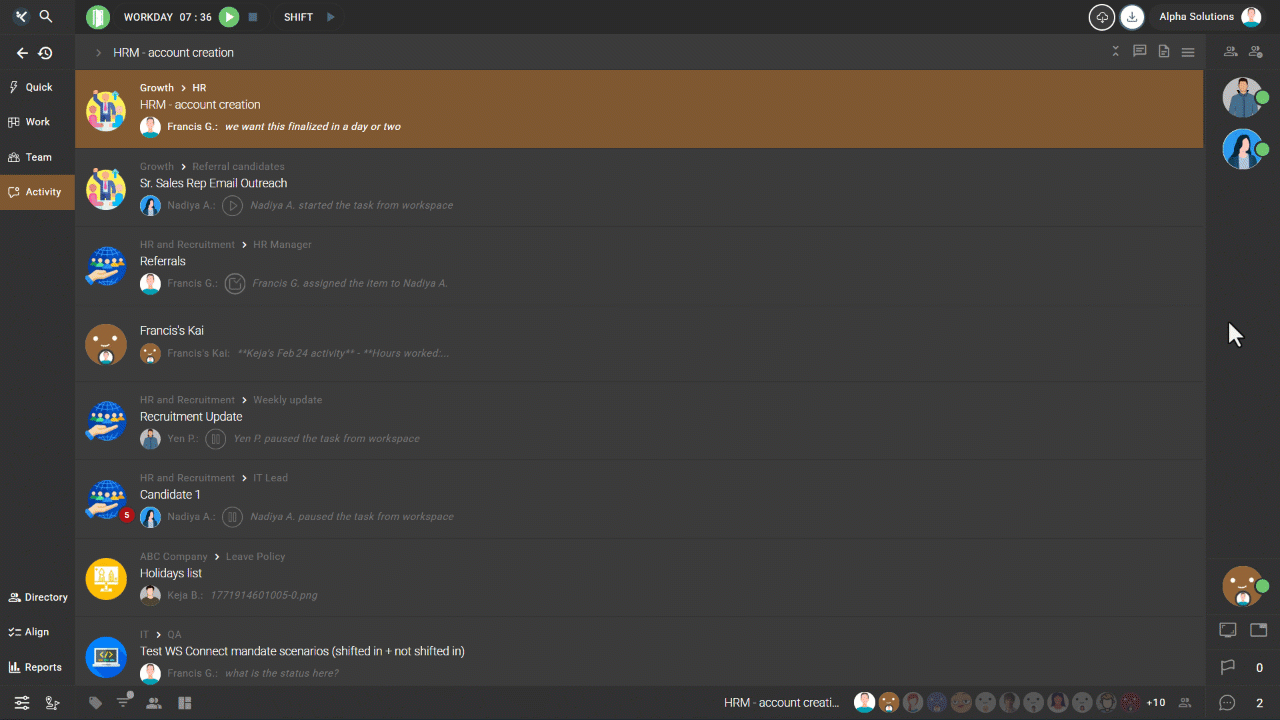Image resolution: width=1280 pixels, height=720 pixels.
Task: Start the Shift timer
Action: click(x=331, y=17)
